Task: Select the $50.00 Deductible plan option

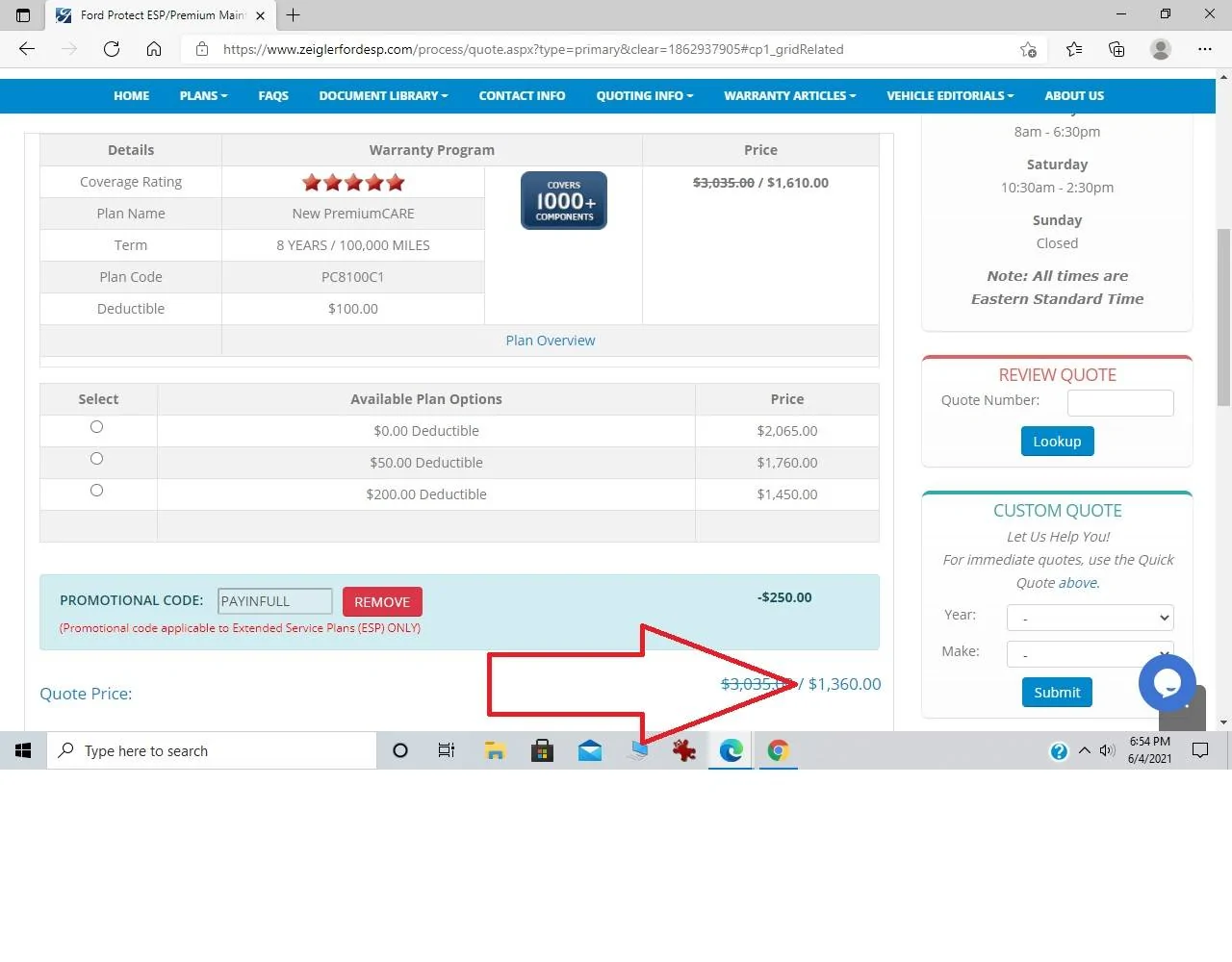Action: tap(96, 459)
